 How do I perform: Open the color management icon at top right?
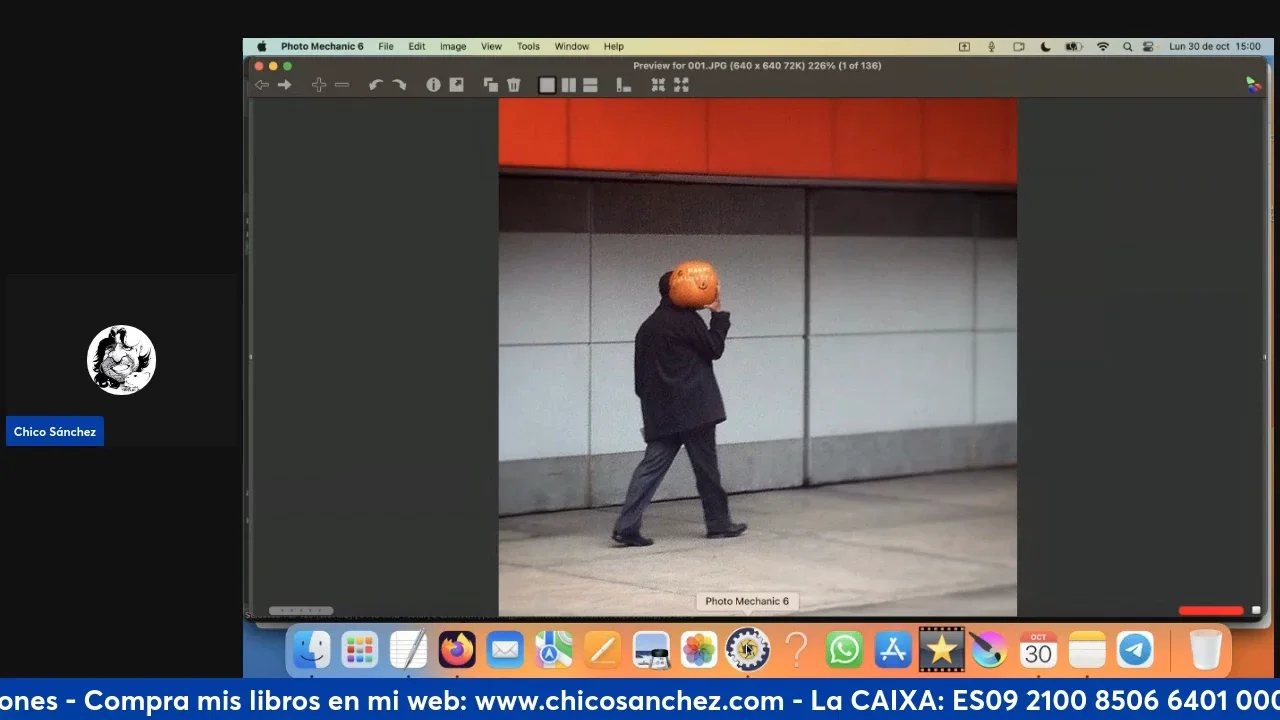click(x=1253, y=85)
